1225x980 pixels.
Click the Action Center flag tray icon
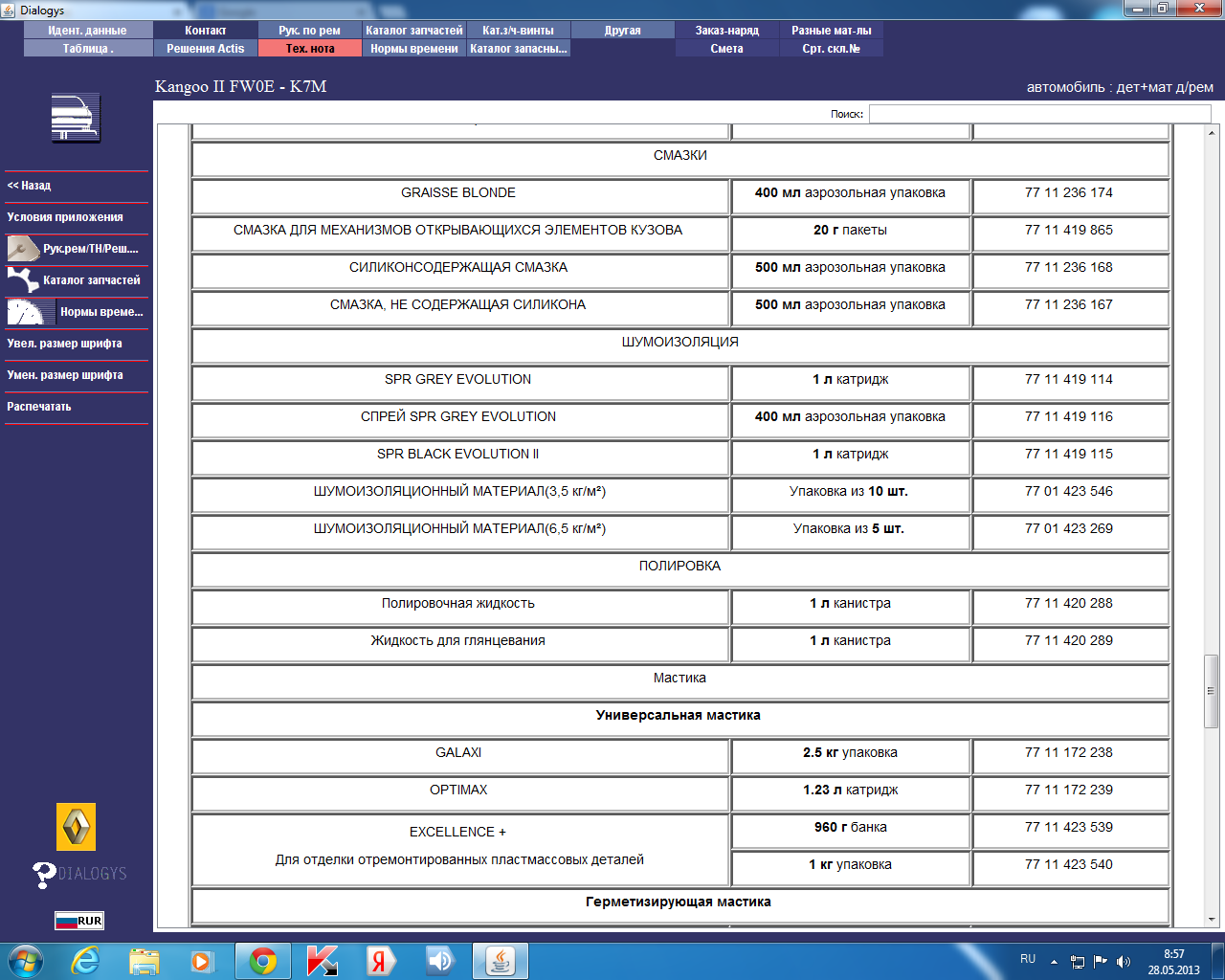[x=1101, y=961]
